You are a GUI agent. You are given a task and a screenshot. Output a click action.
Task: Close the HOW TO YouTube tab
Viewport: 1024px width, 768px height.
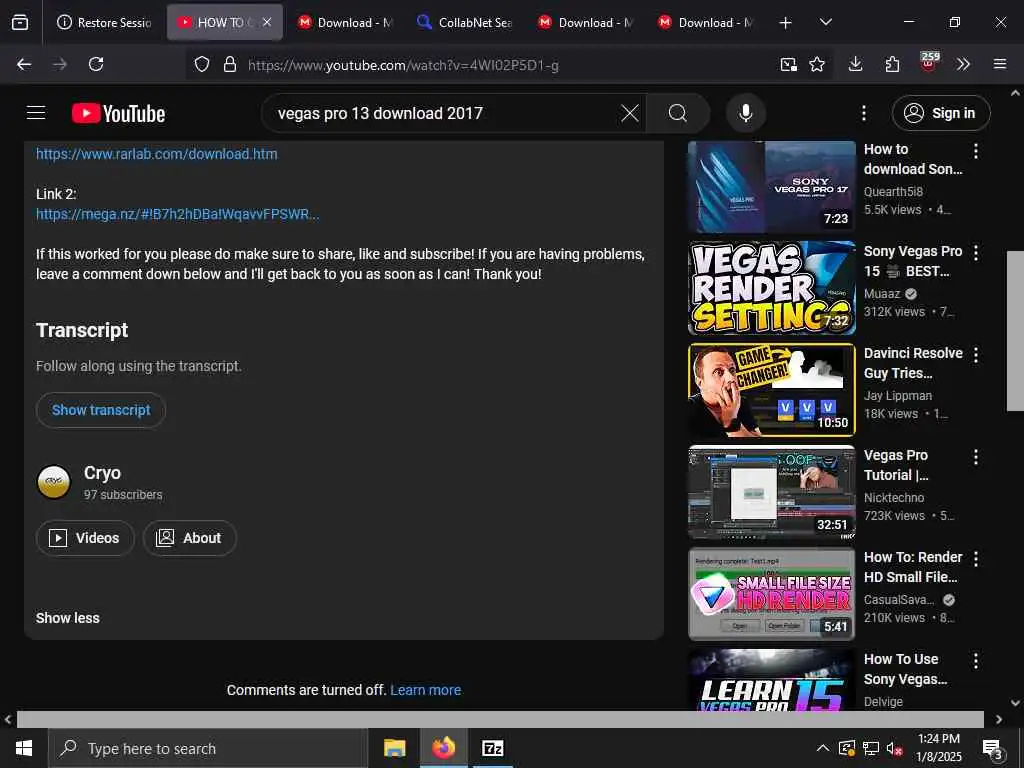pyautogui.click(x=266, y=22)
